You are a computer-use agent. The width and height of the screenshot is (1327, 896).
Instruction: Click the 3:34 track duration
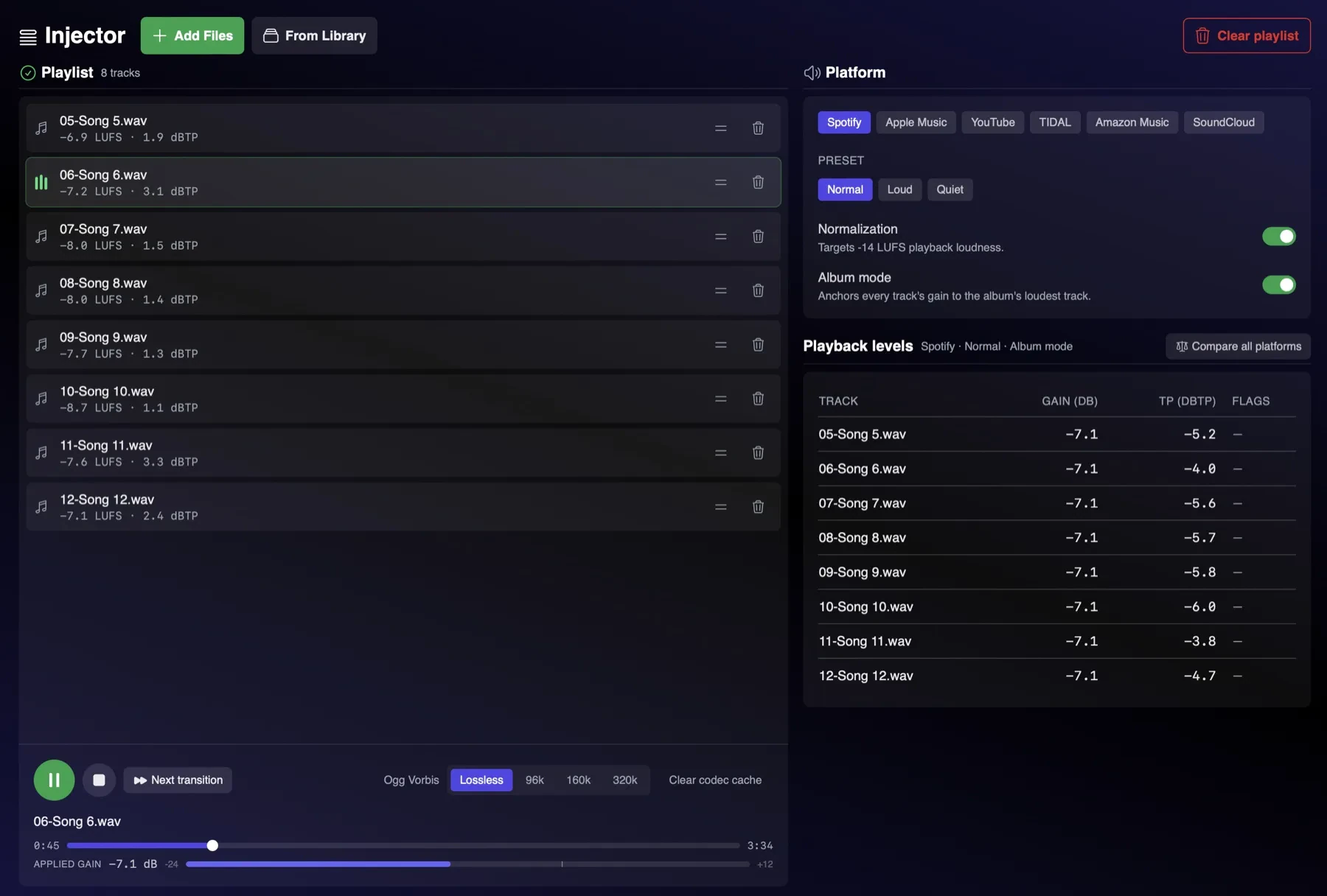point(760,846)
